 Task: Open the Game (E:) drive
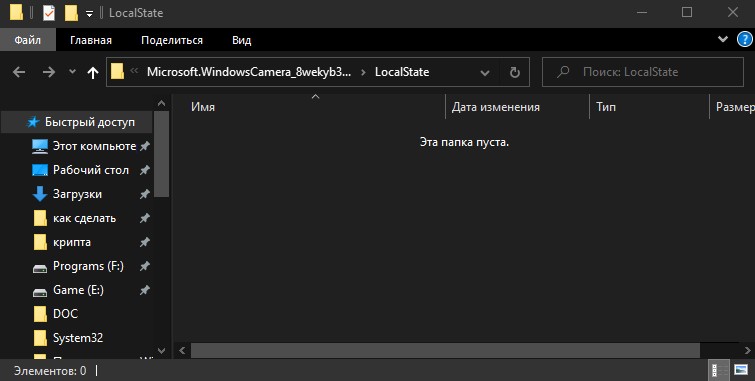[77, 290]
